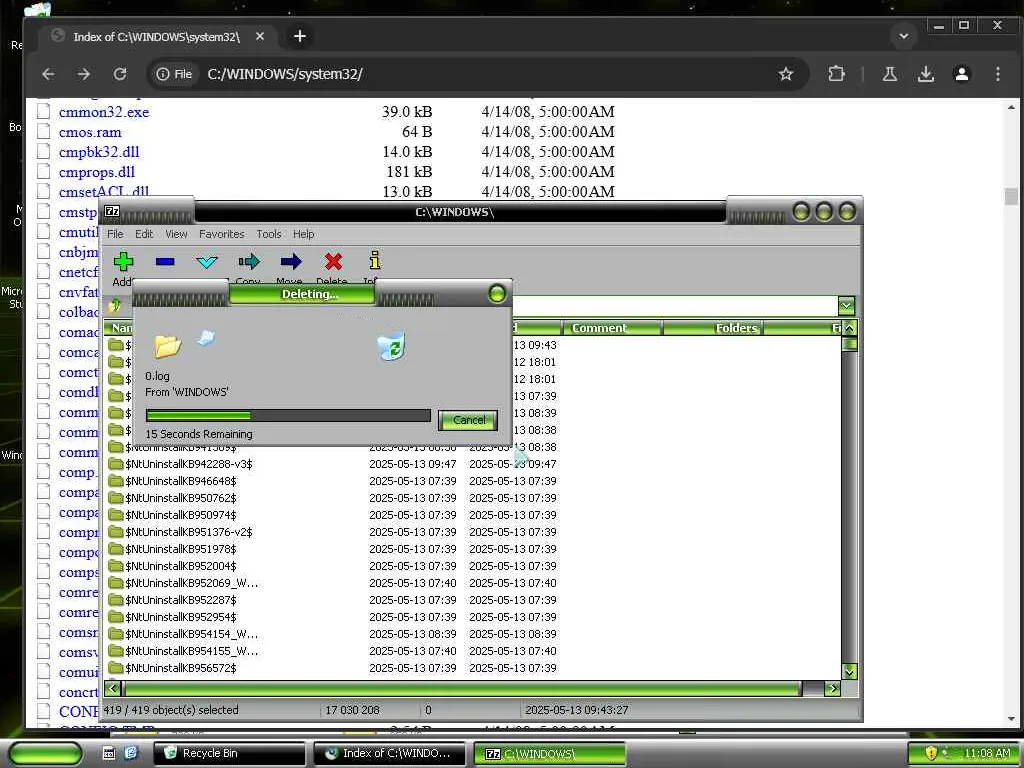Open the cmos.ram link
Viewport: 1024px width, 768px height.
click(90, 133)
